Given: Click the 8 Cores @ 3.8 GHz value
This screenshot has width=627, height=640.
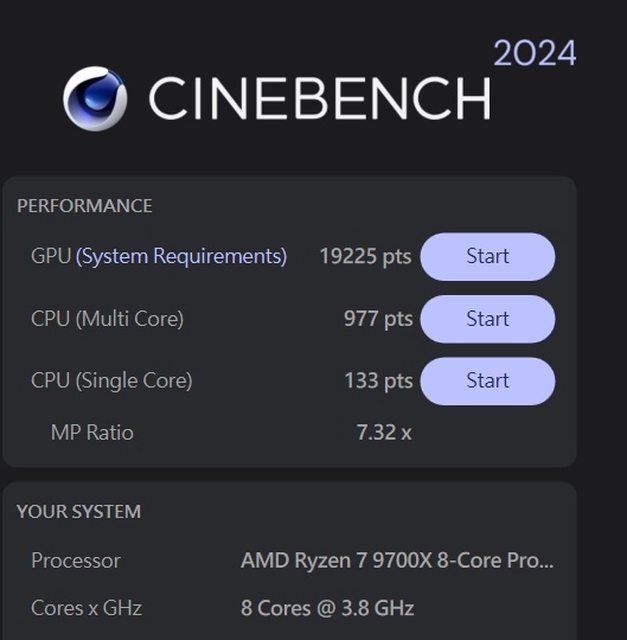Looking at the screenshot, I should pos(327,608).
